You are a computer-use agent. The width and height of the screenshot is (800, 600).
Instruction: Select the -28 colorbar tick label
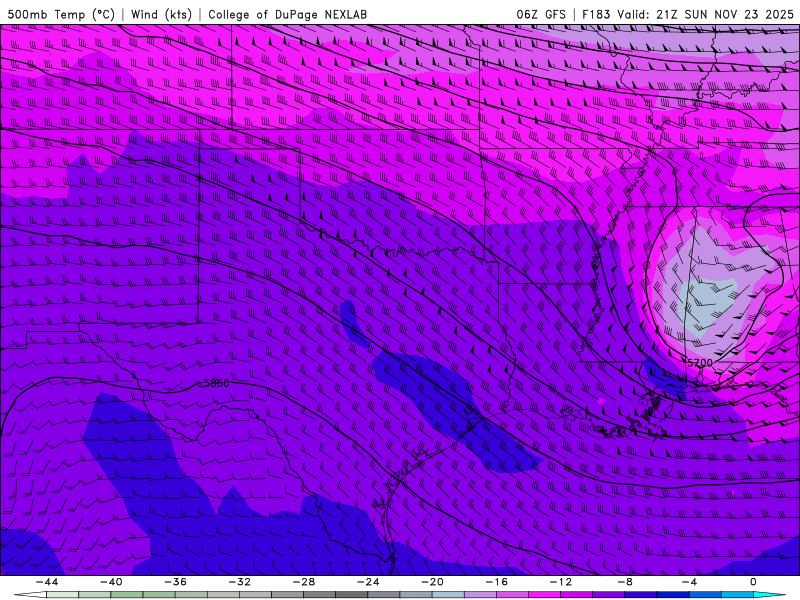click(304, 582)
